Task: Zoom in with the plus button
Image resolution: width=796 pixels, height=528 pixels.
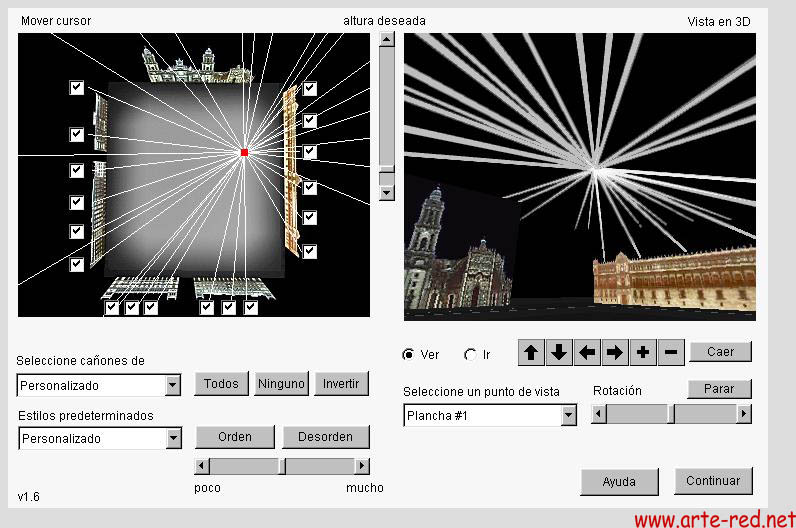Action: [643, 352]
